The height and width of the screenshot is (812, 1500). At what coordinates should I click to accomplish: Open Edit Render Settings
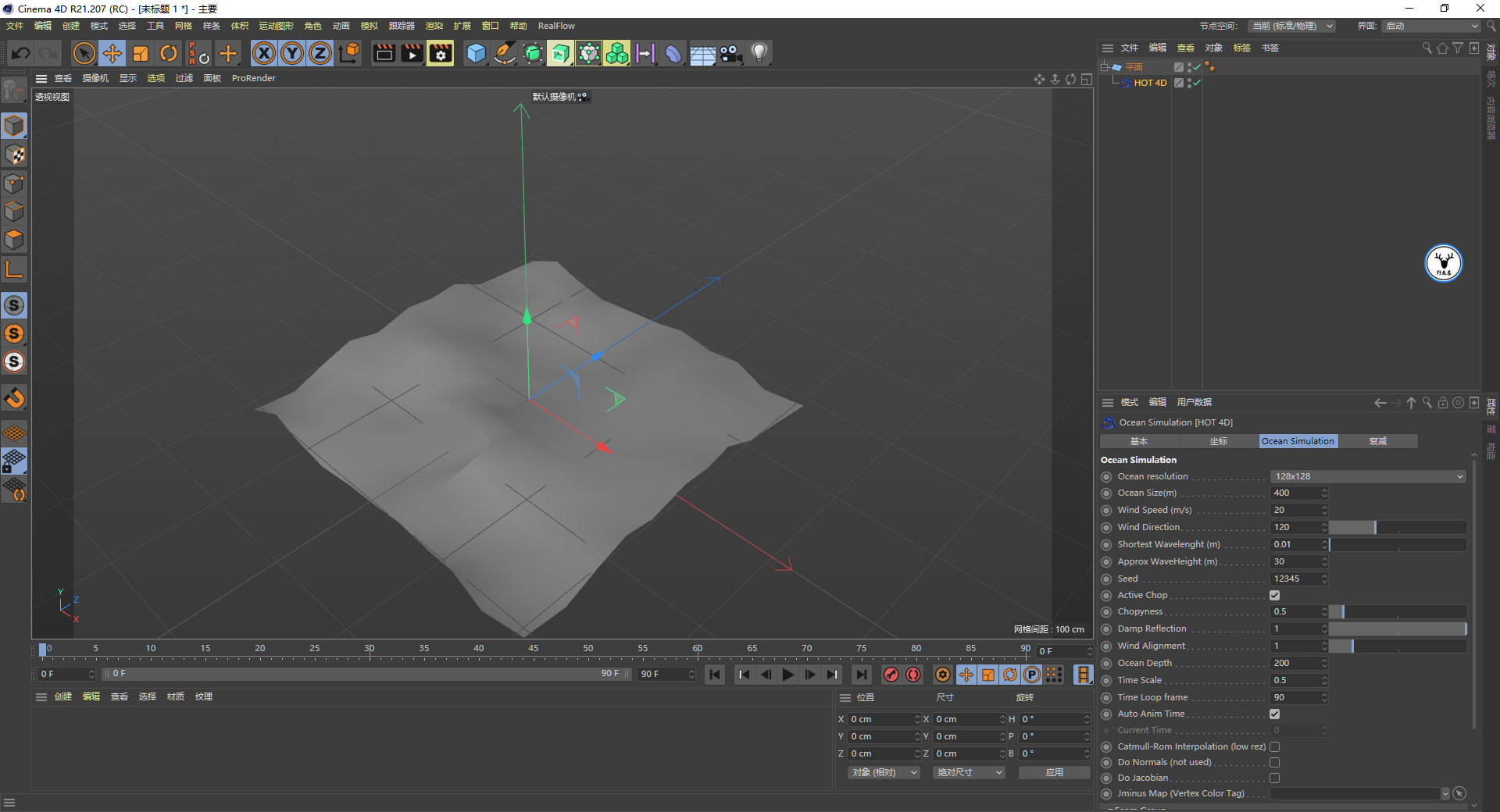click(x=441, y=53)
